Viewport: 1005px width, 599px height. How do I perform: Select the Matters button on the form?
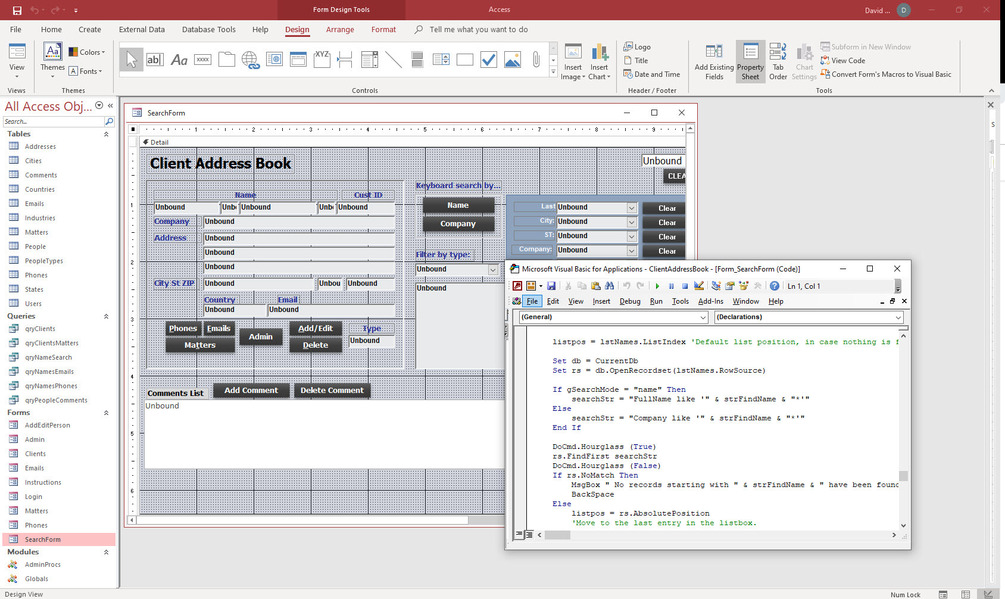199,345
